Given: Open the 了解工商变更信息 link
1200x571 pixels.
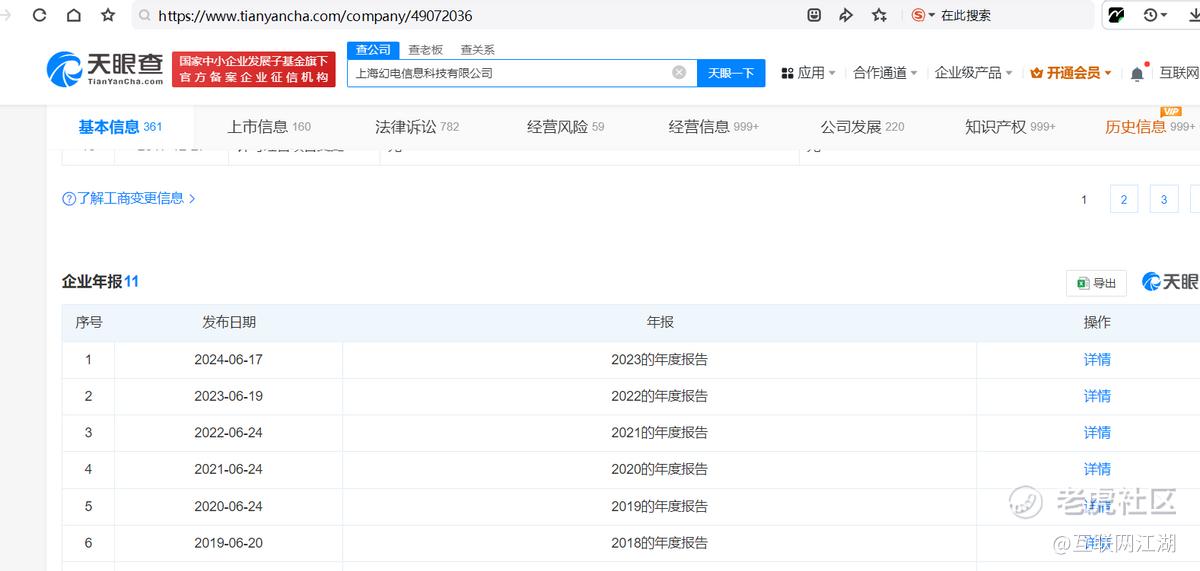Looking at the screenshot, I should [x=130, y=199].
